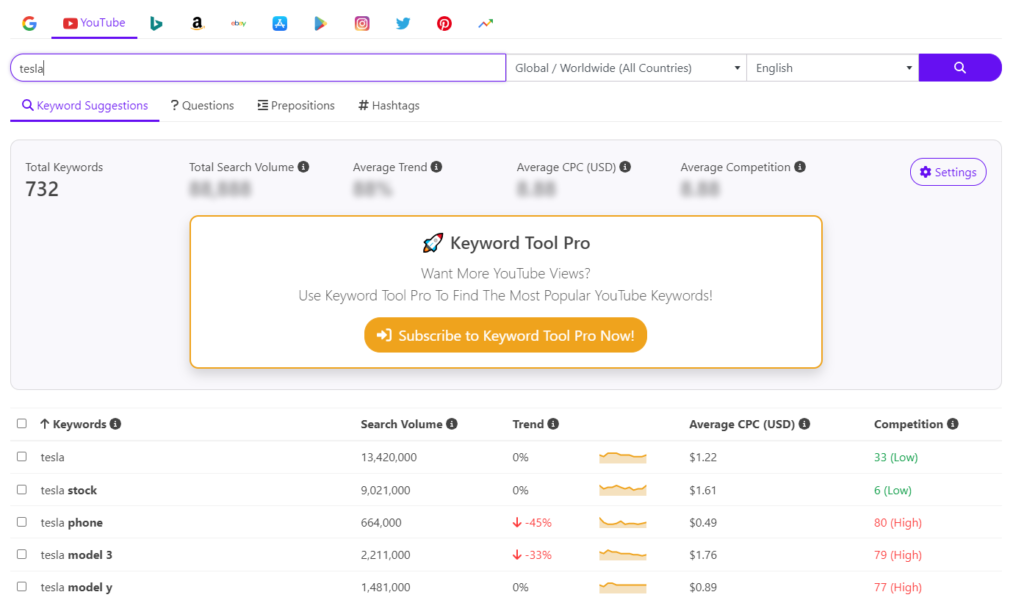Expand the English language dropdown
Image resolution: width=1024 pixels, height=603 pixels.
[x=832, y=68]
